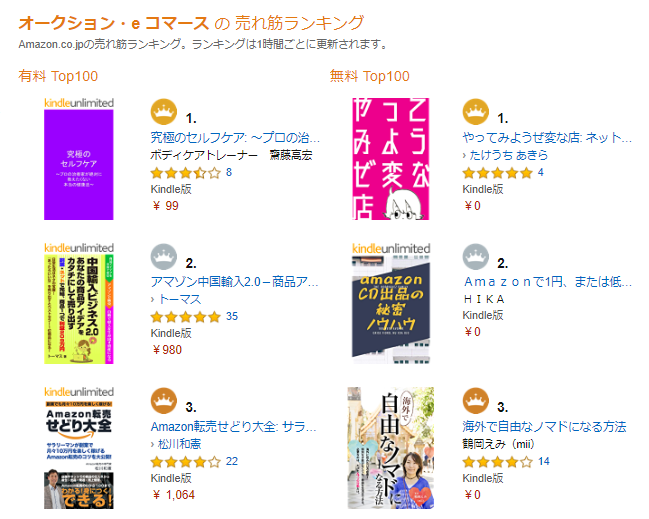Click star rating for 海外で自由なノマドになる方法
This screenshot has width=649, height=519.
[496, 461]
